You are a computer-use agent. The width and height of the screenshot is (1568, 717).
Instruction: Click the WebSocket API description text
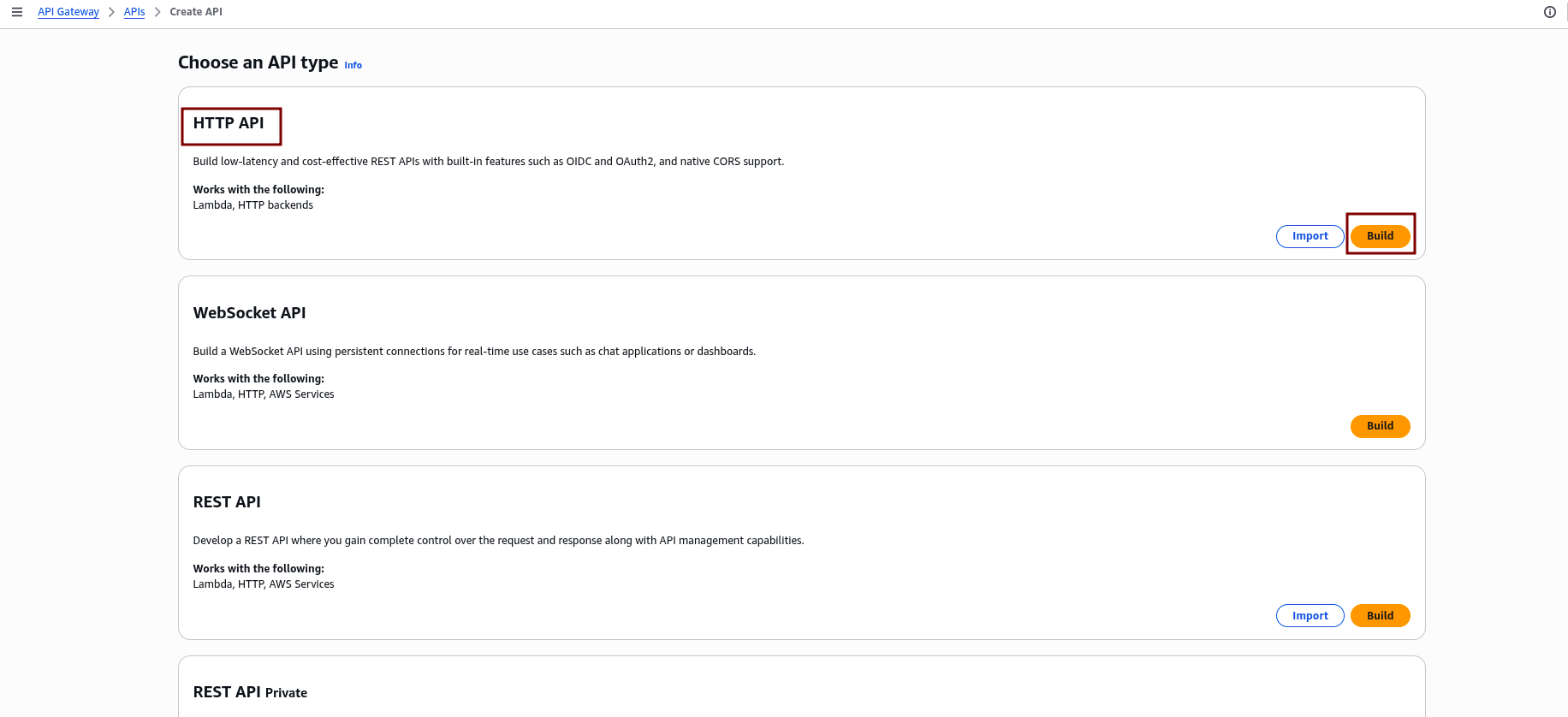[x=474, y=352]
